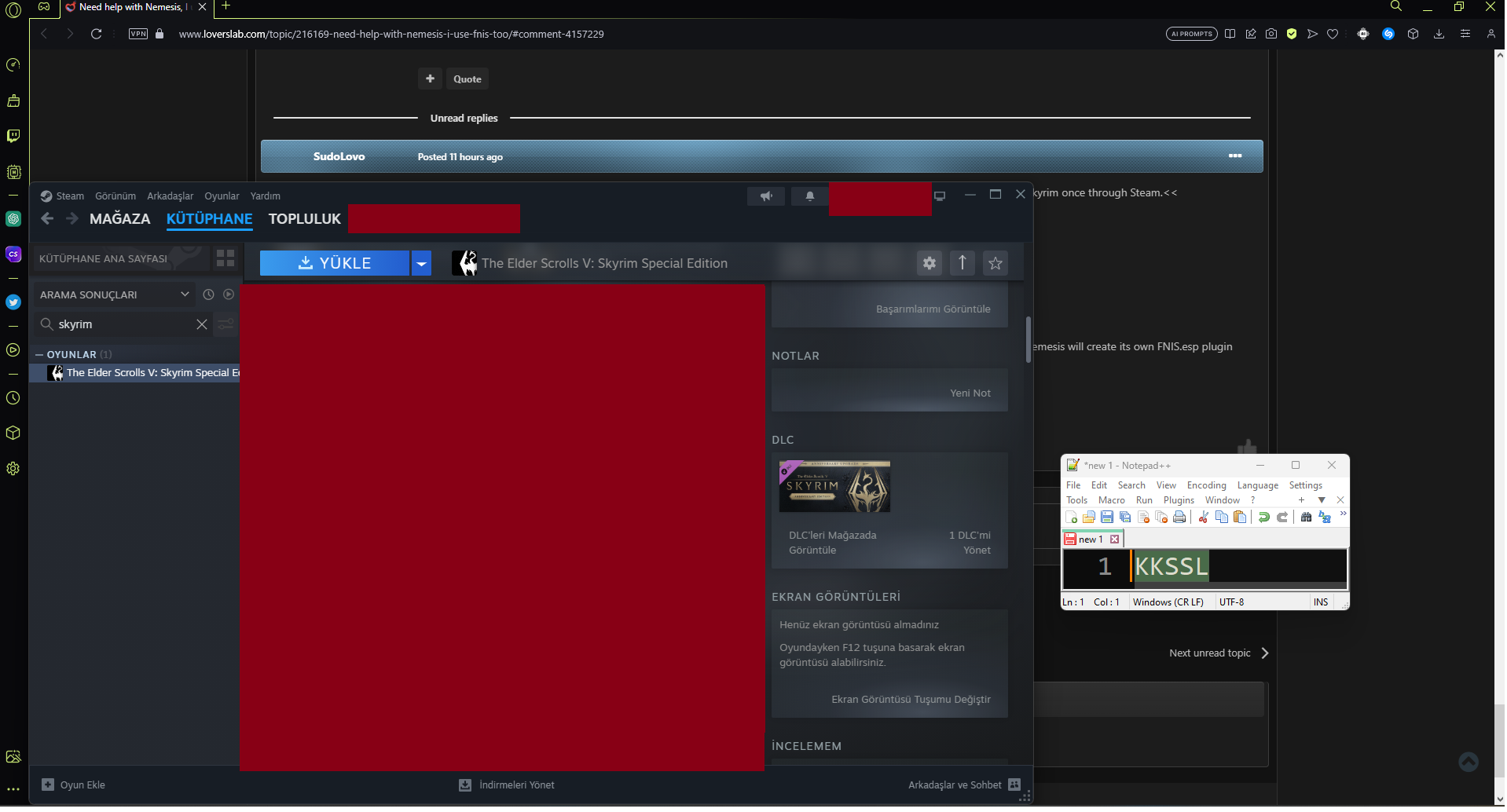Open the Encoding menu in Notepad++

(x=1206, y=486)
